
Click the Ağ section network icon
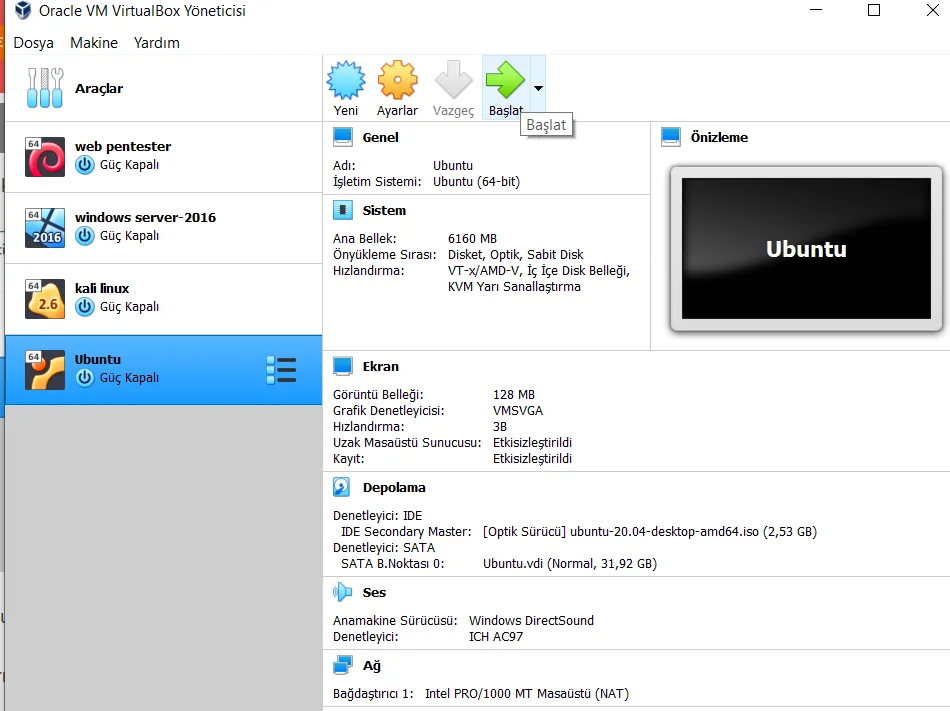[x=343, y=665]
